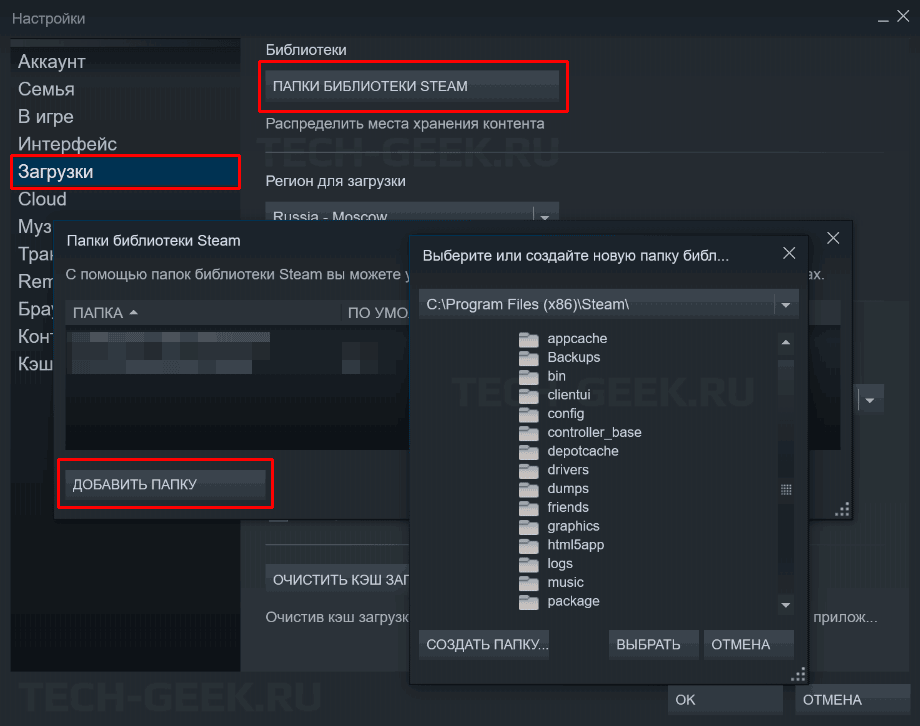Click СОЗДАТЬ ПАПКУ button

[487, 644]
